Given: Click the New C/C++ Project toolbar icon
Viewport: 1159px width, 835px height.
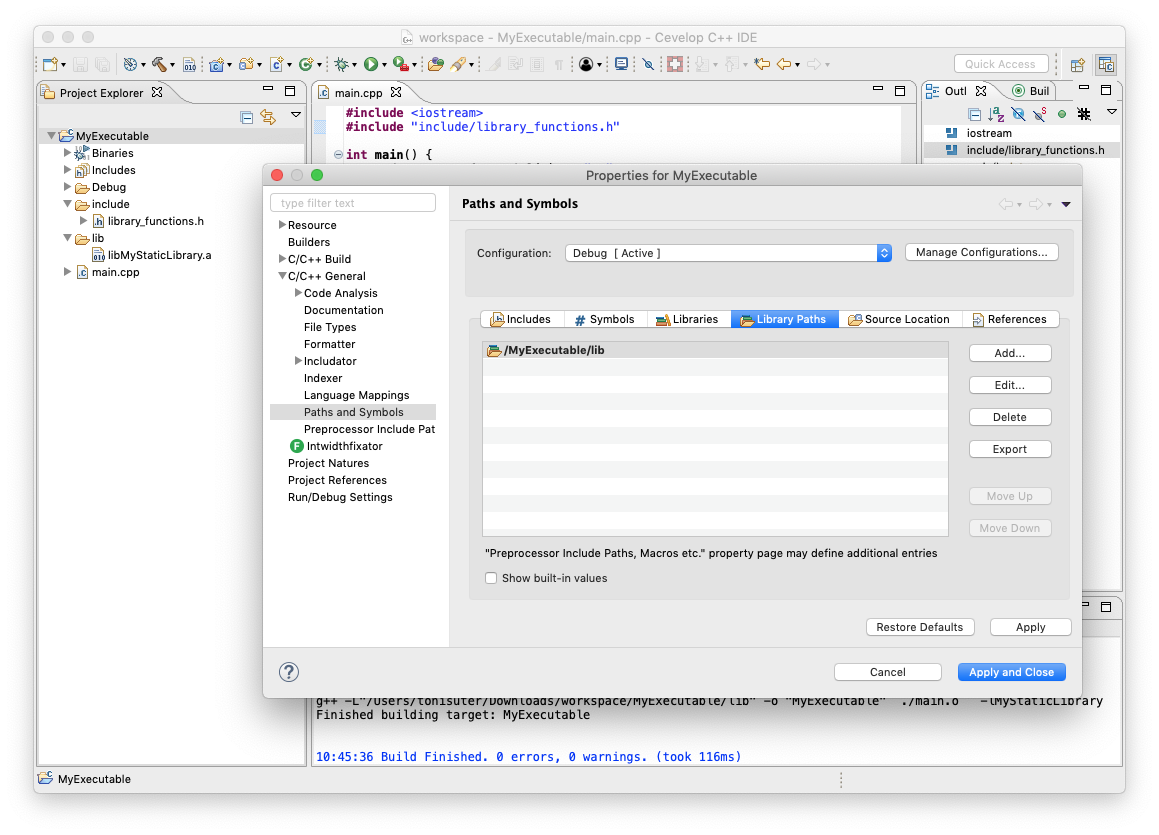Looking at the screenshot, I should pyautogui.click(x=217, y=64).
